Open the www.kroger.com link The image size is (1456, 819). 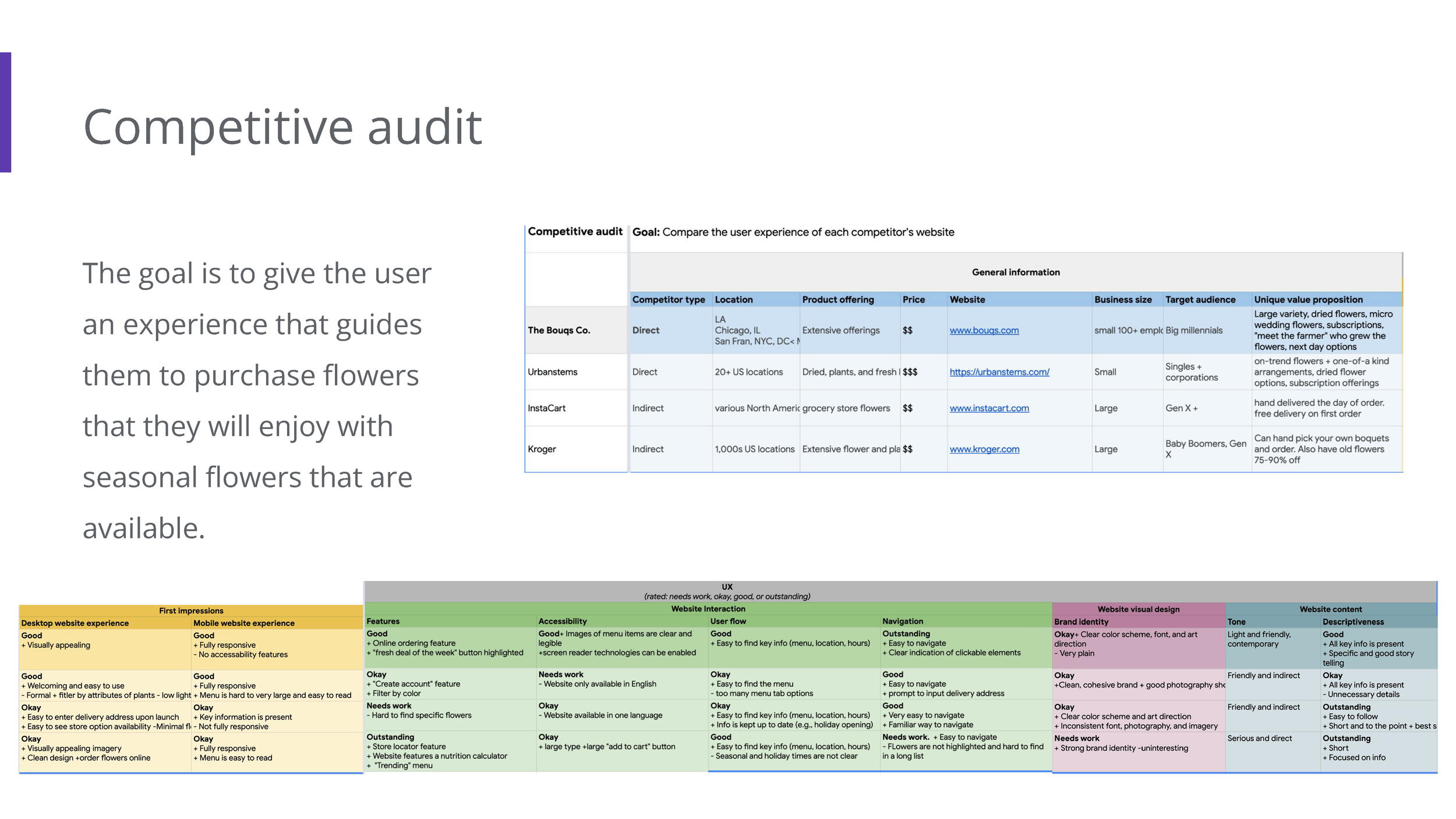(984, 449)
